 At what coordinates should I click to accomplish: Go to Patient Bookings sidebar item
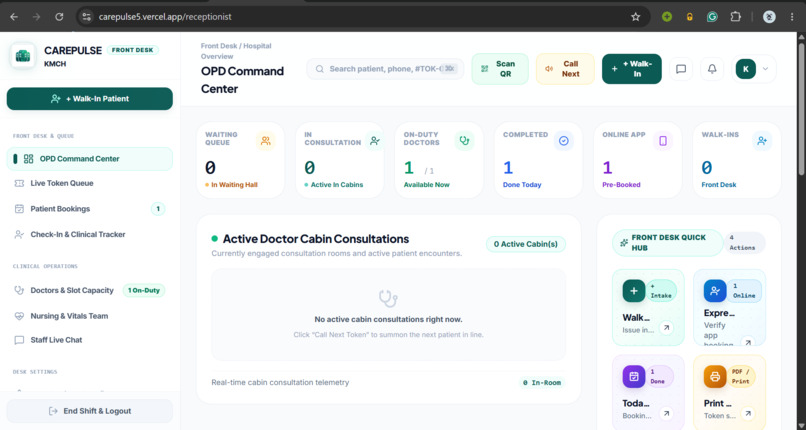coord(90,209)
